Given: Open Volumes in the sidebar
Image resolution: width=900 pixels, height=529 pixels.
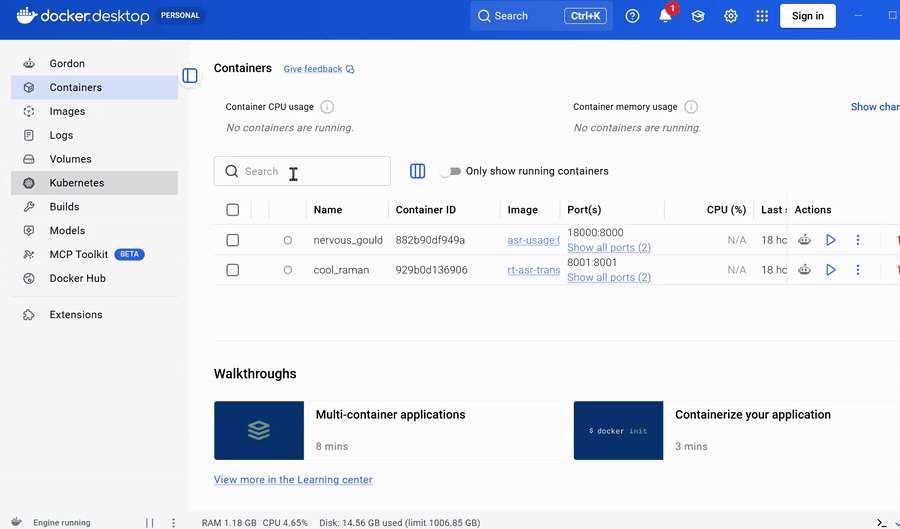Looking at the screenshot, I should [94, 159].
